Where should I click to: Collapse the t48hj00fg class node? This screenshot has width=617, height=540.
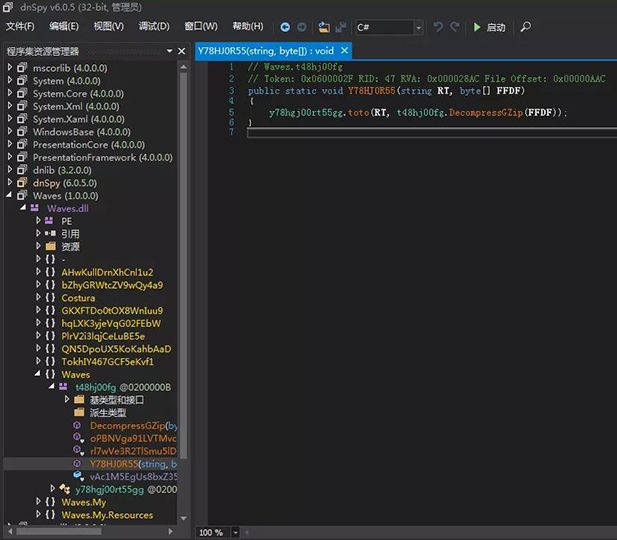pos(52,387)
